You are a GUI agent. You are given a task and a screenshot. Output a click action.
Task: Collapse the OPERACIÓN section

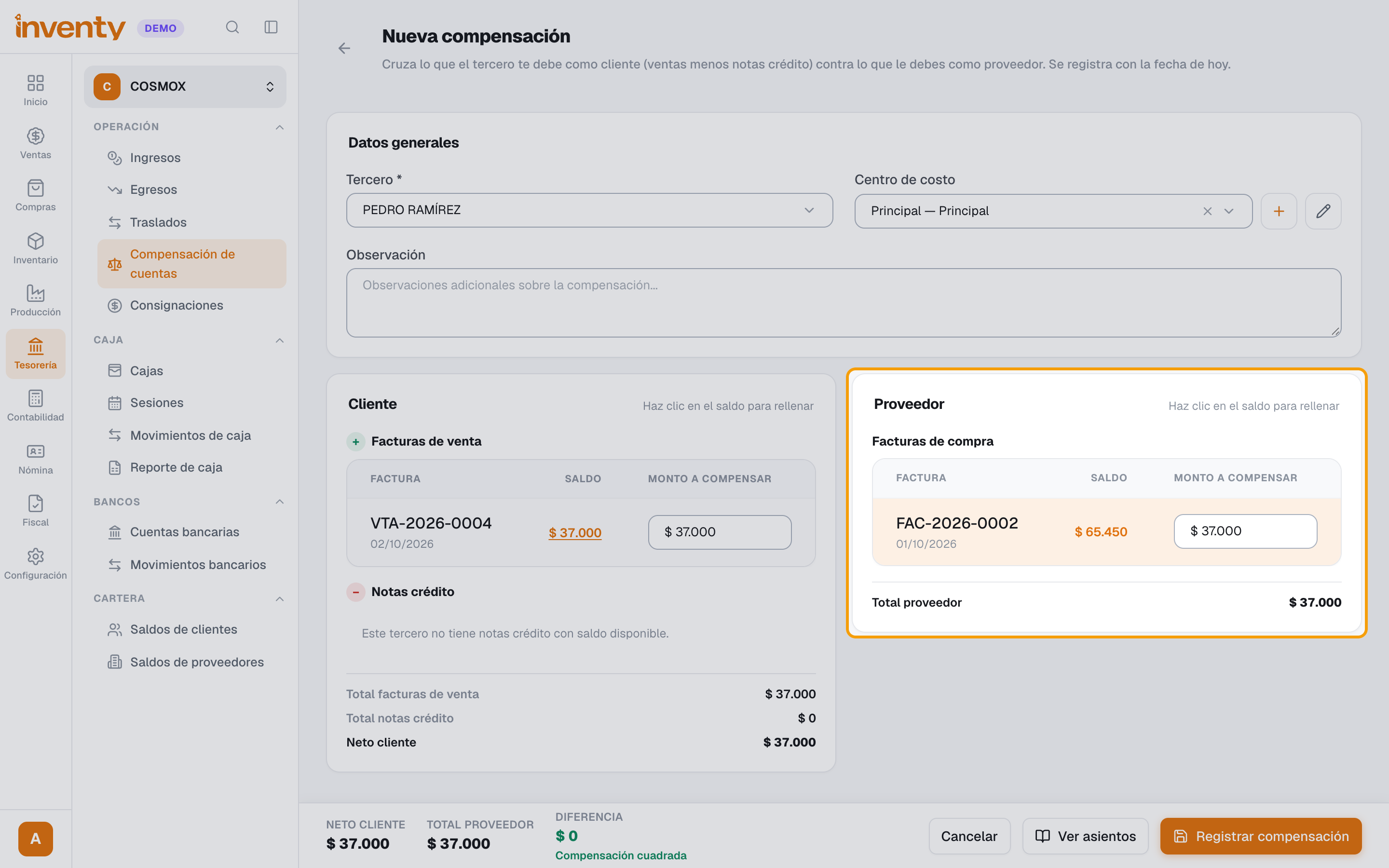pos(280,127)
